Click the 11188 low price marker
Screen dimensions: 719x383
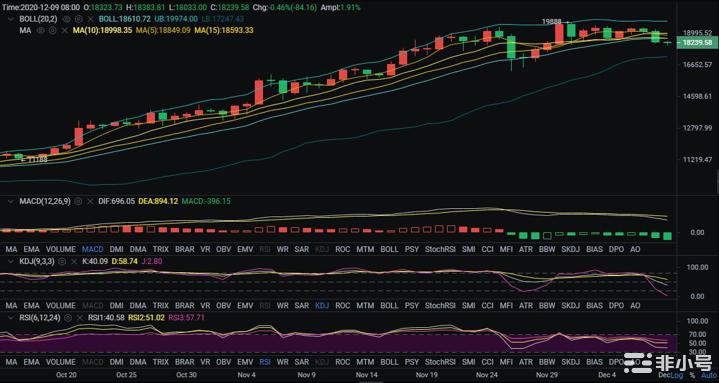[x=37, y=160]
